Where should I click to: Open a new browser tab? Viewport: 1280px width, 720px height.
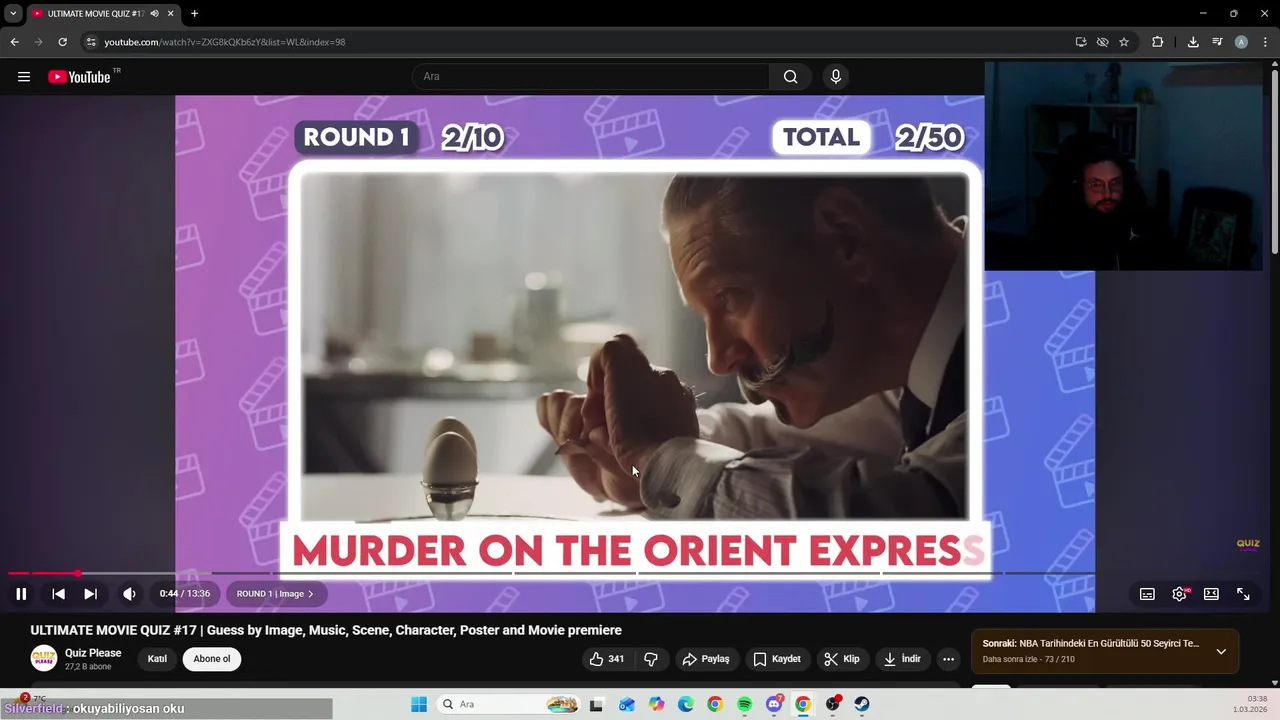194,13
